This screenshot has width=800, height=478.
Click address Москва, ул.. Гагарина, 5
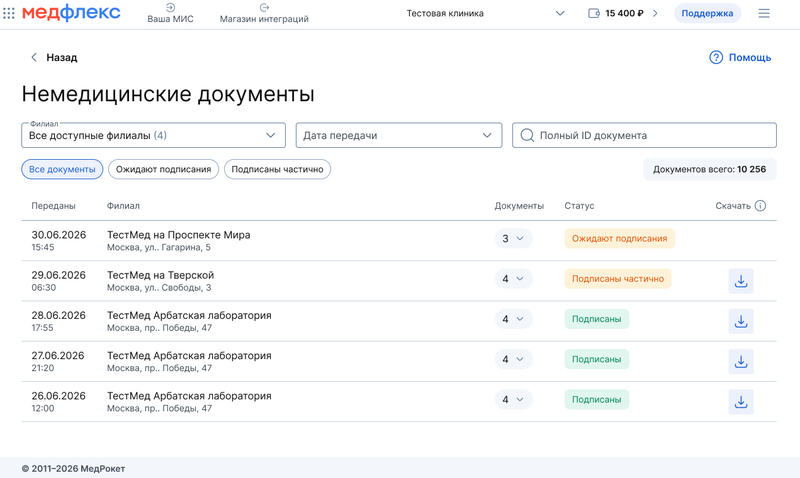tap(159, 247)
